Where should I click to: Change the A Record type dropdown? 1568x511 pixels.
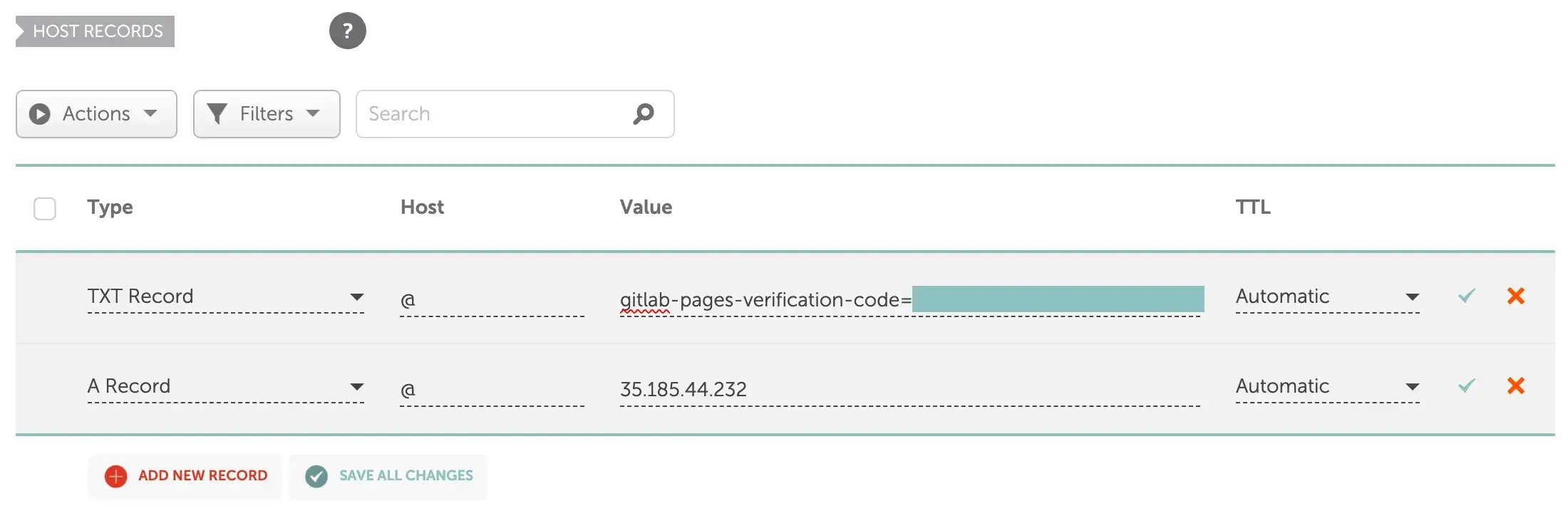[x=225, y=386]
